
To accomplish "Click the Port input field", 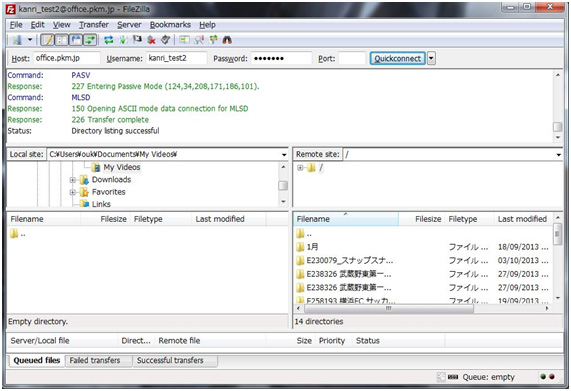I will (x=352, y=58).
